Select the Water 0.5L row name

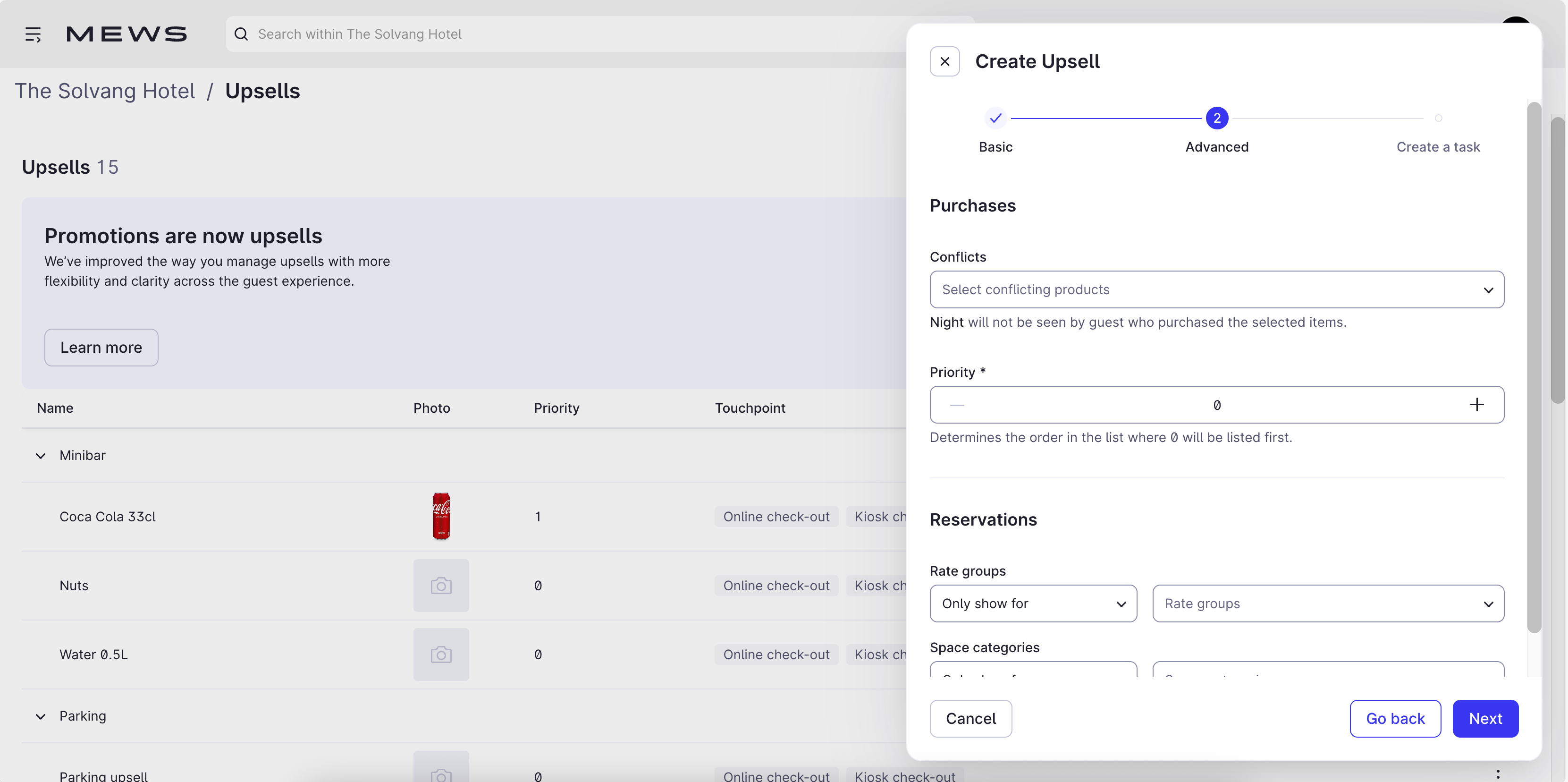(94, 654)
